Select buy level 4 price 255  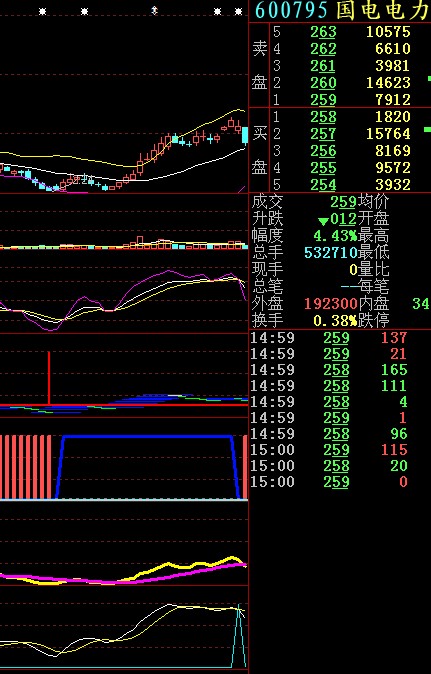323,168
